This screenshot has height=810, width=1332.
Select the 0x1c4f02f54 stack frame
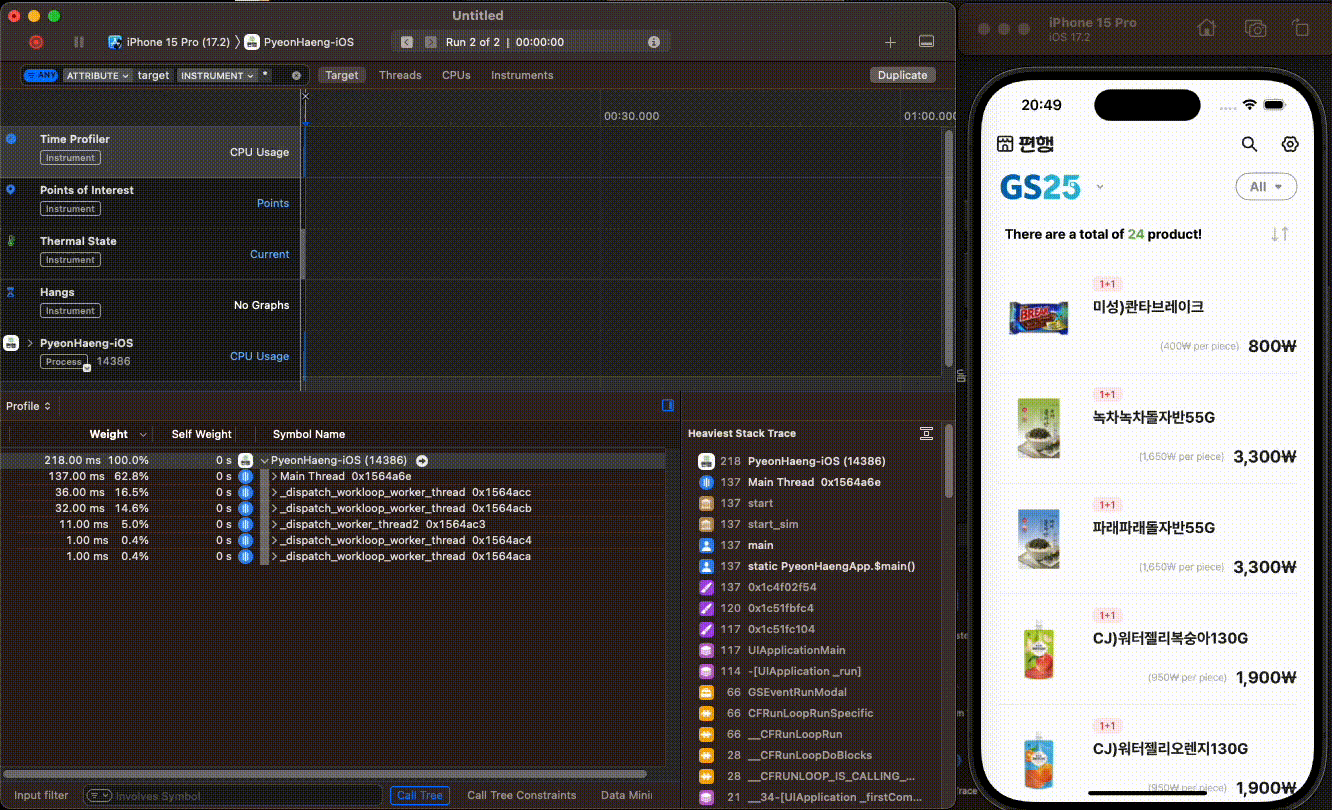point(782,587)
